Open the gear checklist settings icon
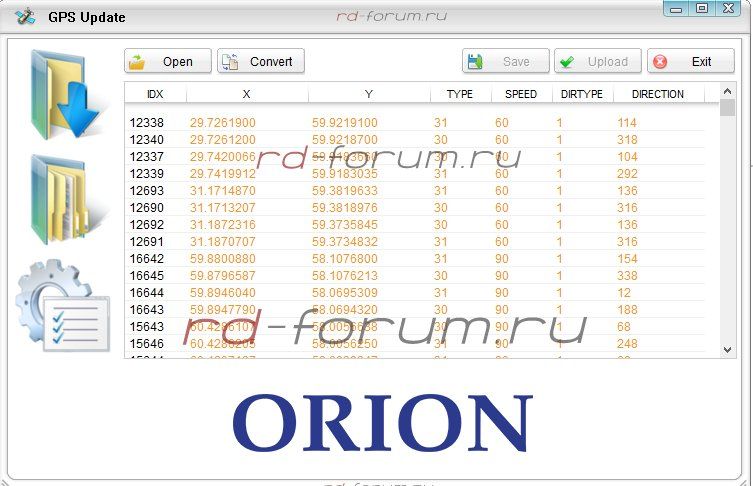The width and height of the screenshot is (753, 486). pos(62,305)
